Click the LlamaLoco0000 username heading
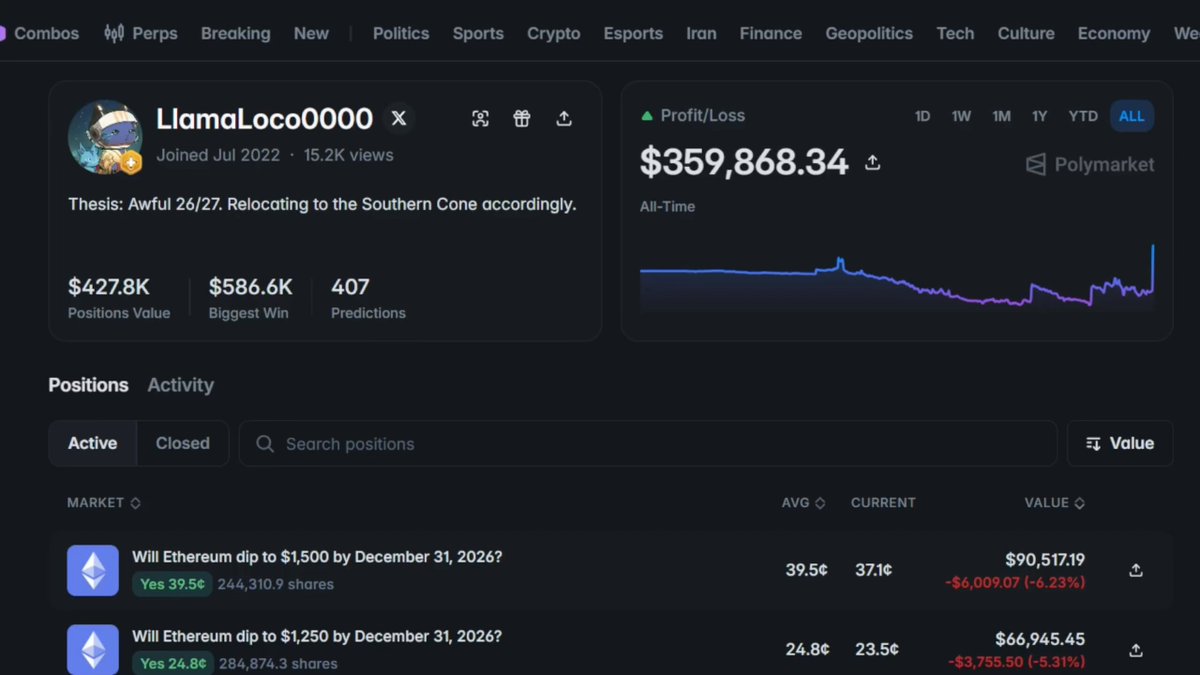 pyautogui.click(x=264, y=119)
